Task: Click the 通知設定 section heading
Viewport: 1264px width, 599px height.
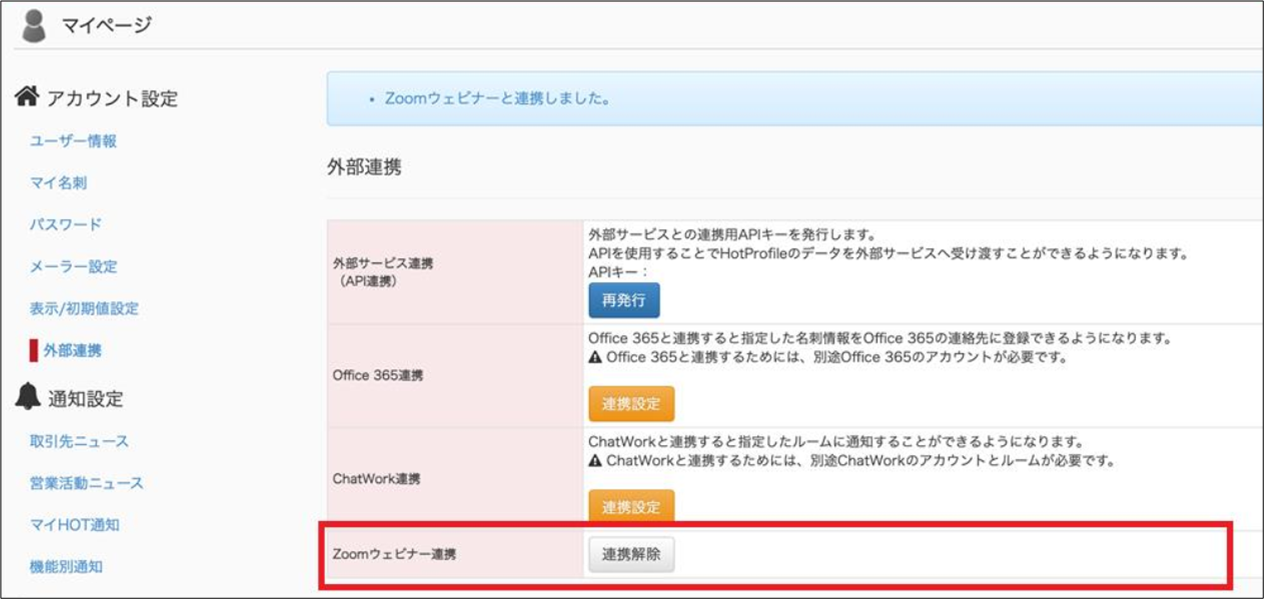Action: coord(85,399)
